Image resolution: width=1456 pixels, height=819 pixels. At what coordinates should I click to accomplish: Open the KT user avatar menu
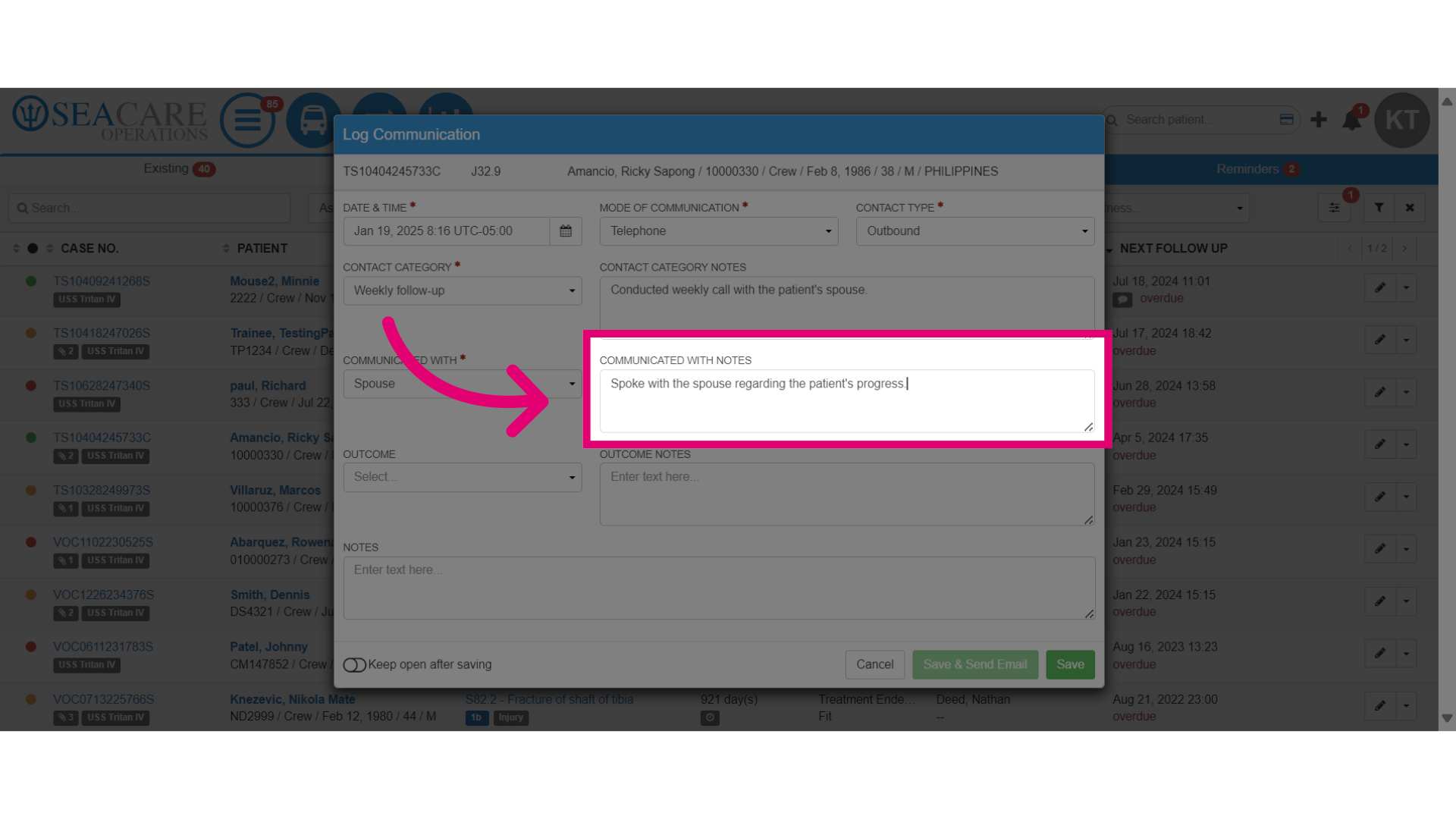(1401, 120)
